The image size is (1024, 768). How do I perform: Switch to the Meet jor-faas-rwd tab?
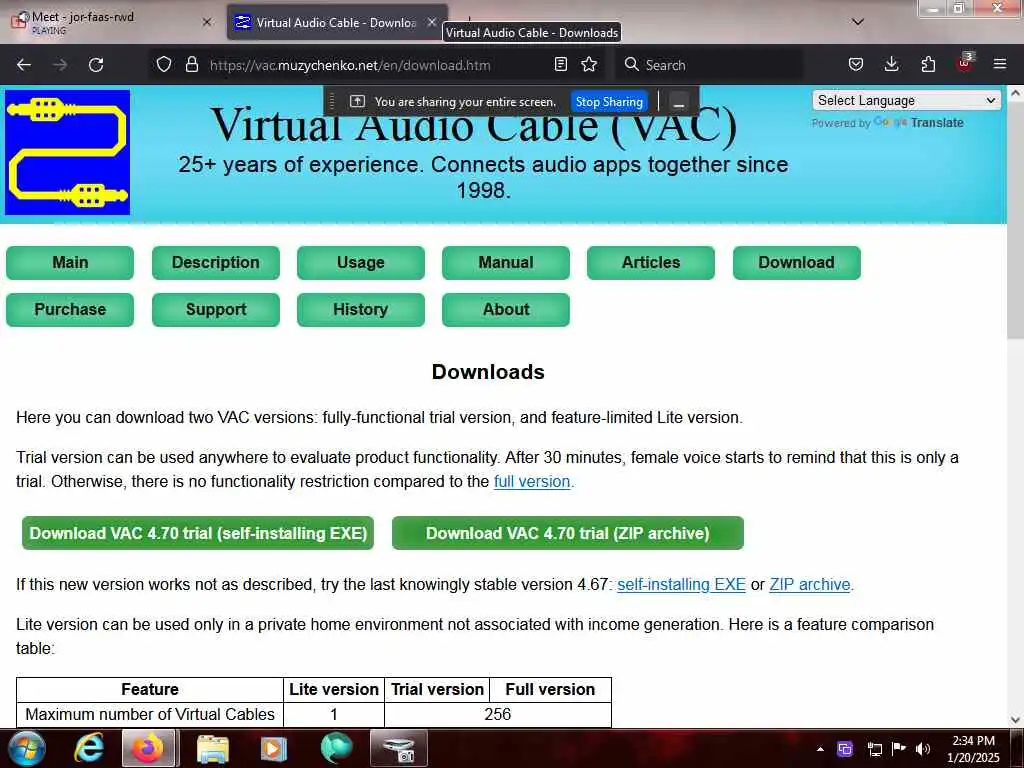(x=111, y=22)
